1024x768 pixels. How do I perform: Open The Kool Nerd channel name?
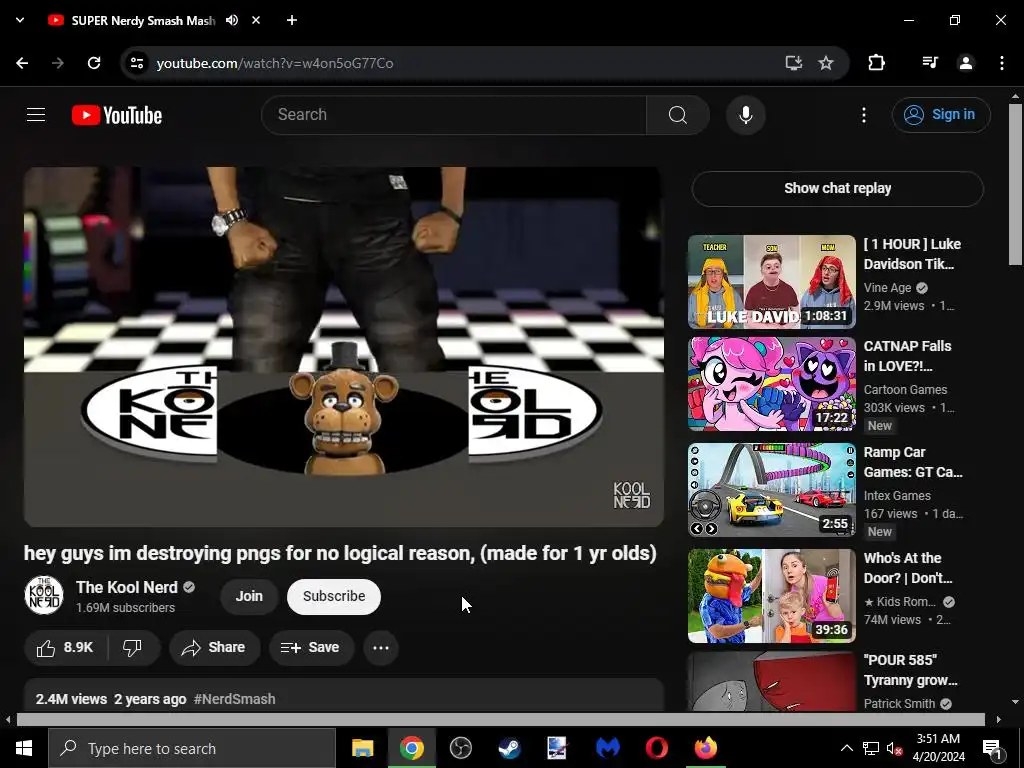click(x=127, y=587)
